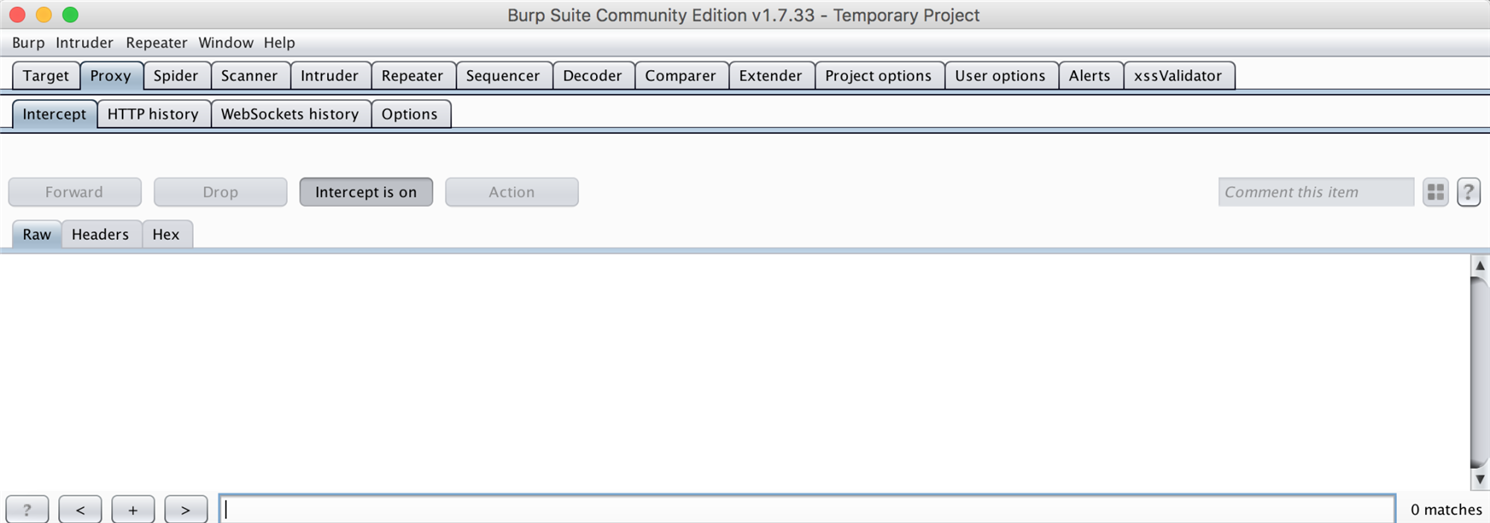Switch to the Comparer tab
The image size is (1490, 523).
click(x=681, y=76)
